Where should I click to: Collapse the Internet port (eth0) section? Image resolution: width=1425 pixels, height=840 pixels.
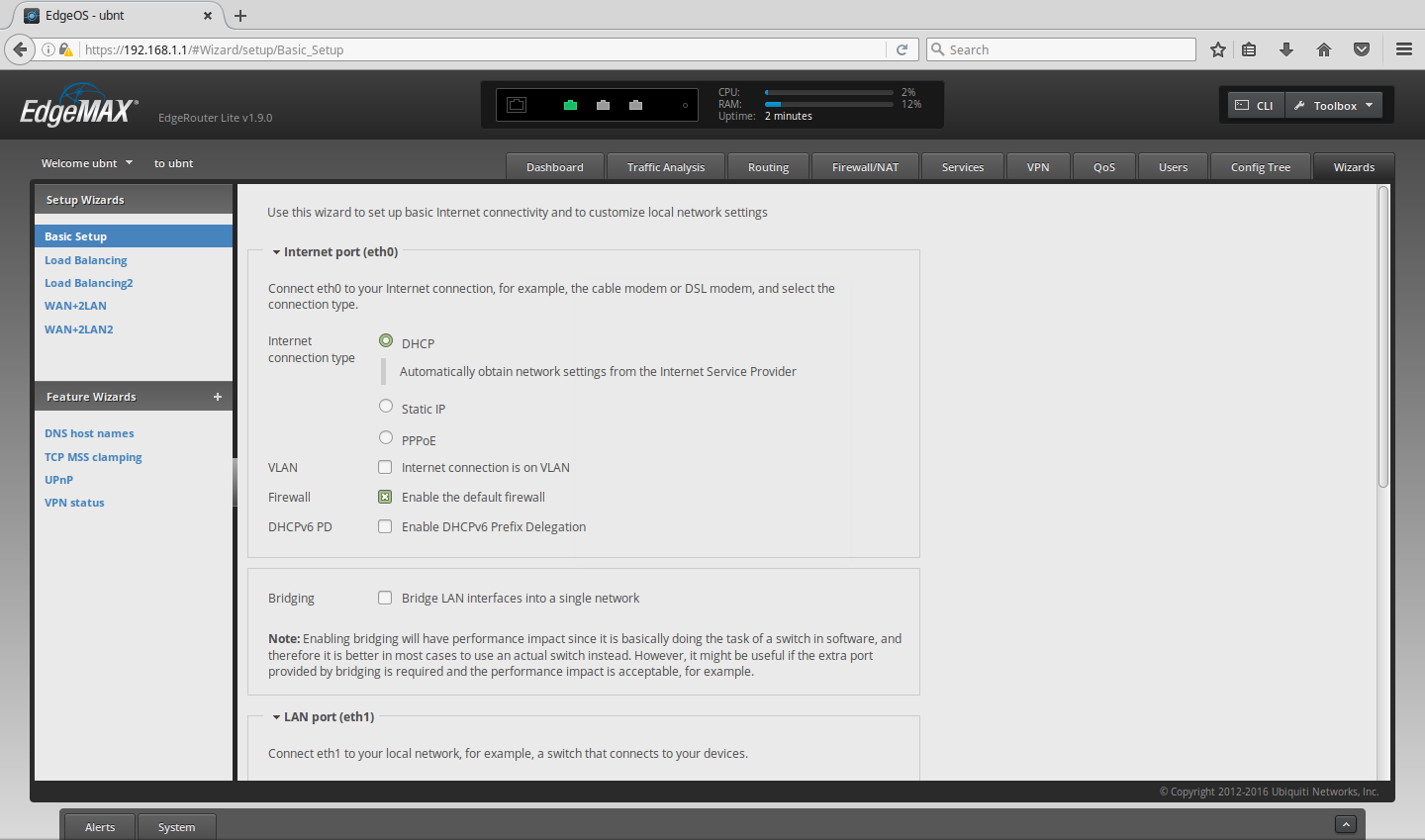(x=277, y=252)
